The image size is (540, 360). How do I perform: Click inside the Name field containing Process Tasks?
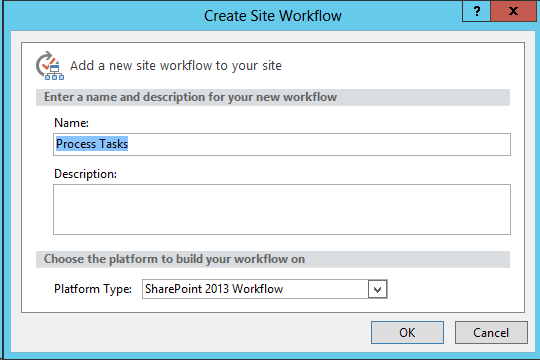coord(282,144)
